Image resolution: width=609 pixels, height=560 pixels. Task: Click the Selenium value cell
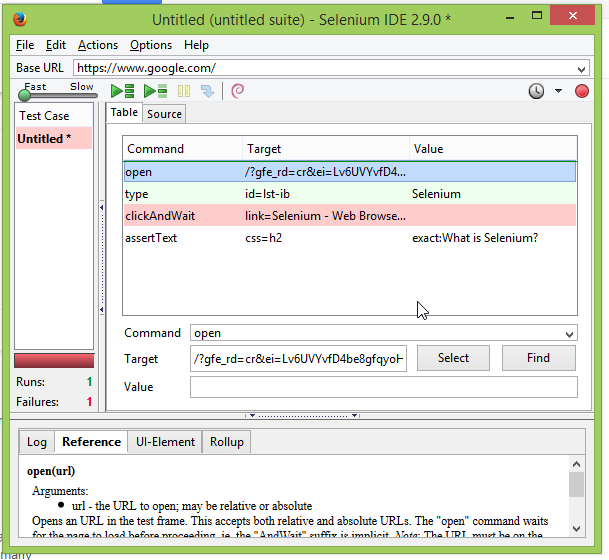click(x=436, y=194)
